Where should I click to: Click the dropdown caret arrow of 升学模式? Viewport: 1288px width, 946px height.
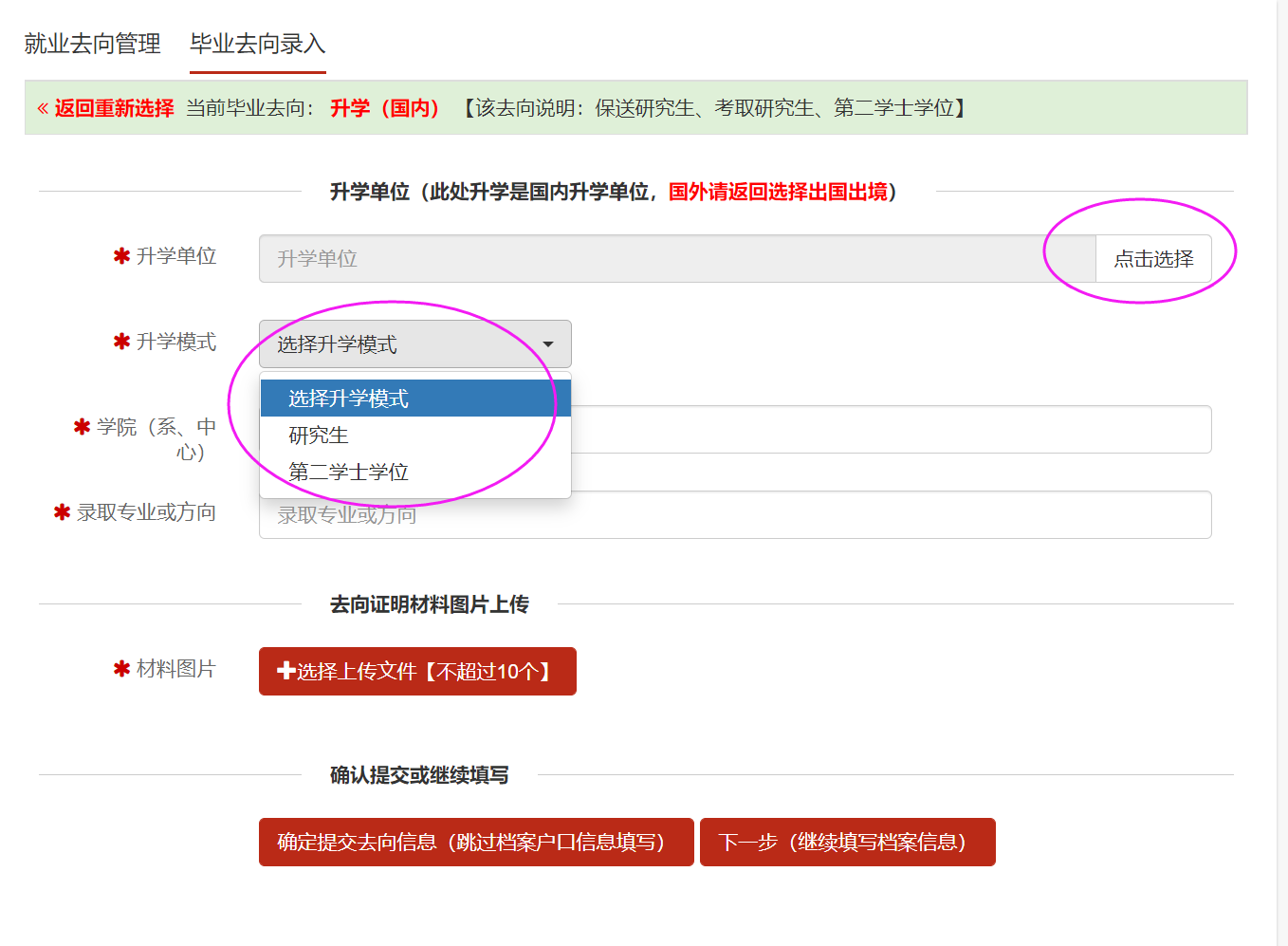pyautogui.click(x=547, y=344)
